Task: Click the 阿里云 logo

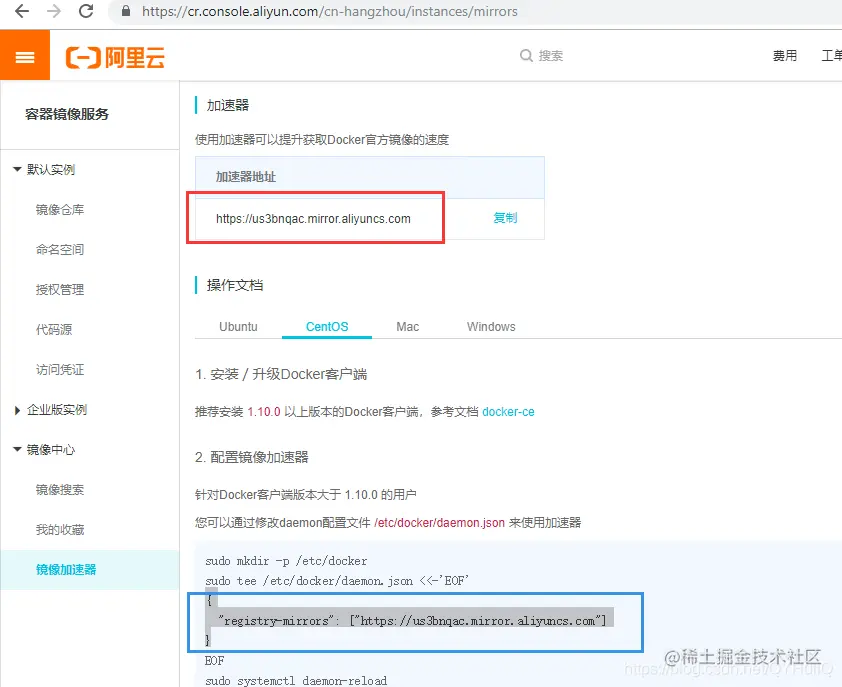Action: pos(115,57)
